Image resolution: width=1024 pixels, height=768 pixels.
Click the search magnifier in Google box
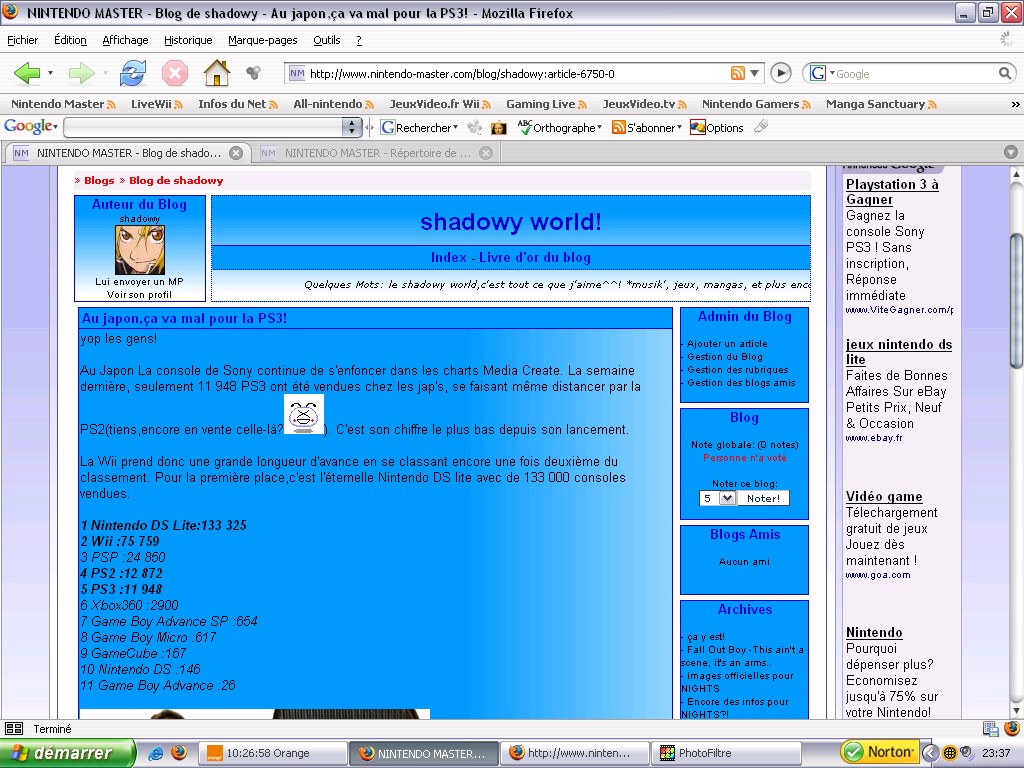click(1005, 73)
